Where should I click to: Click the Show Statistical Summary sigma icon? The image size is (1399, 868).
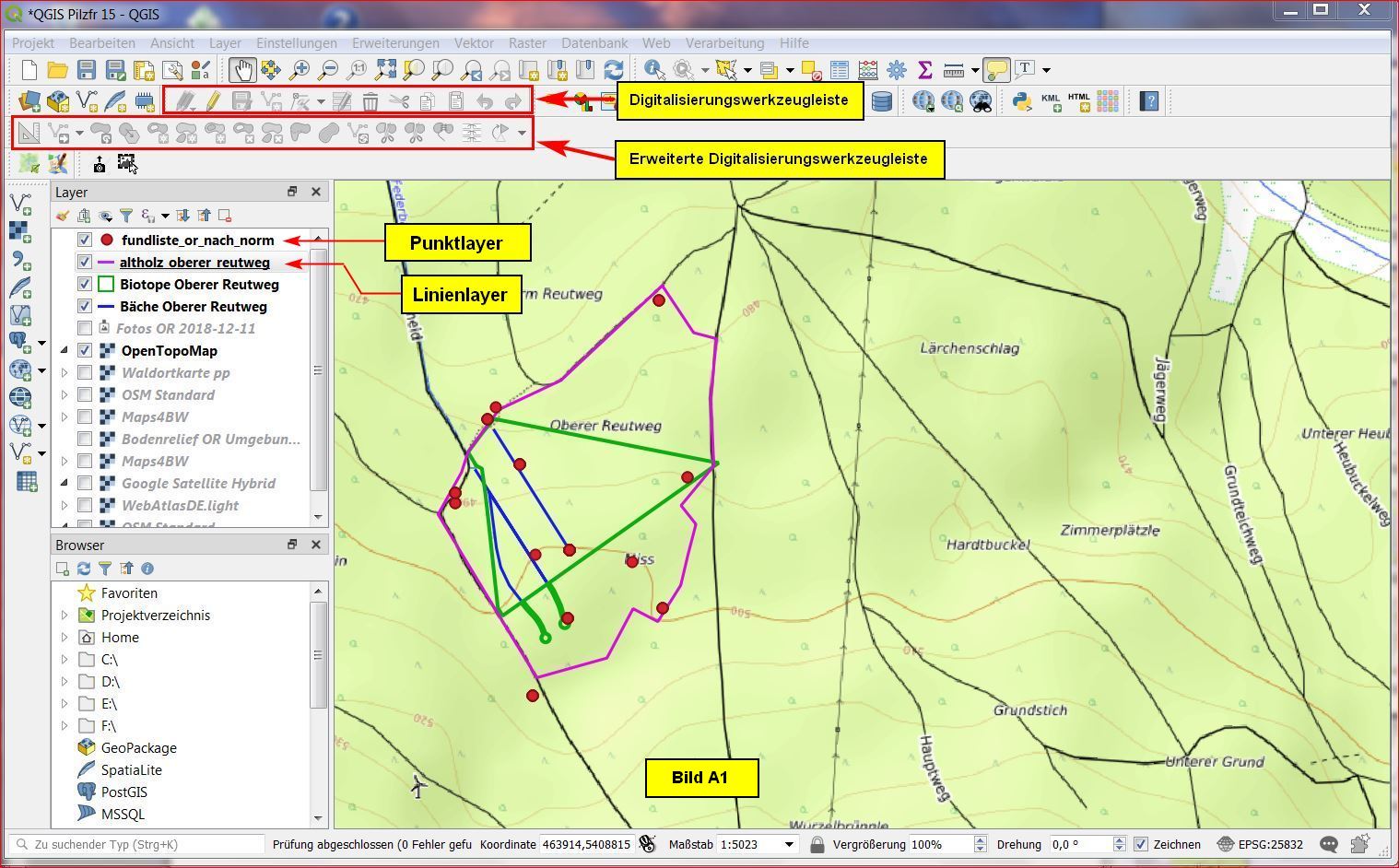click(924, 70)
